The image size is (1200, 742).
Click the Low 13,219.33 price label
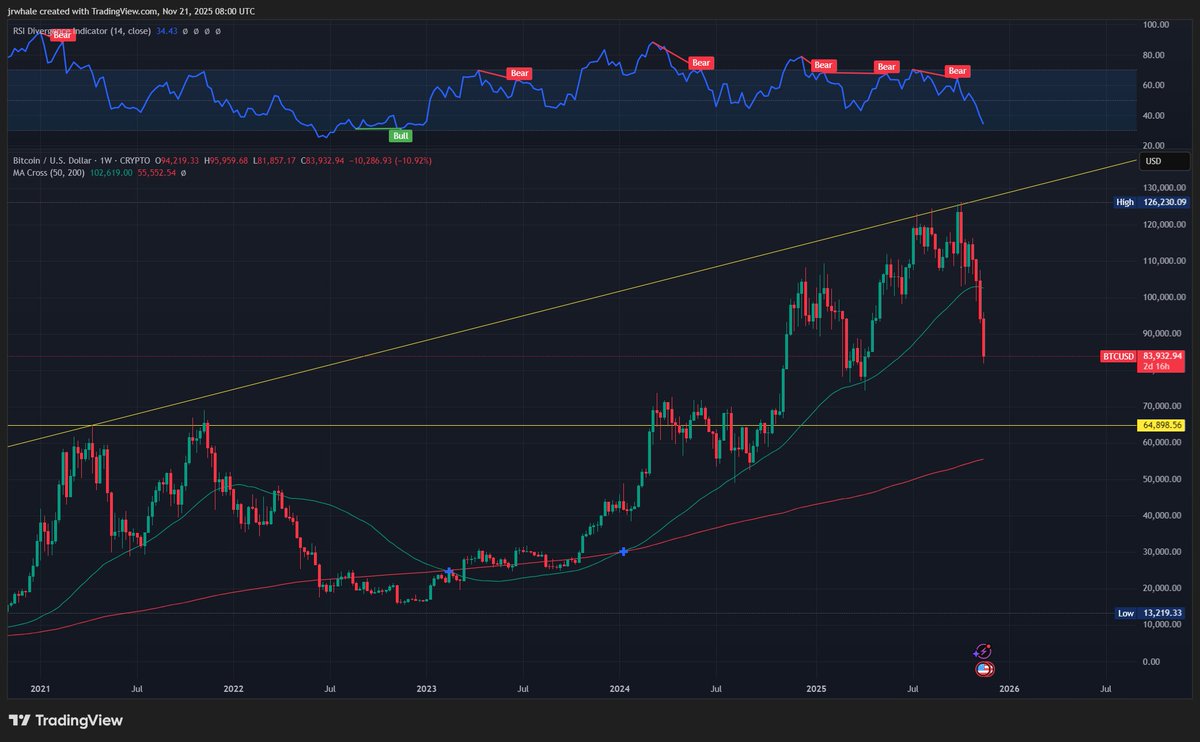(1152, 613)
